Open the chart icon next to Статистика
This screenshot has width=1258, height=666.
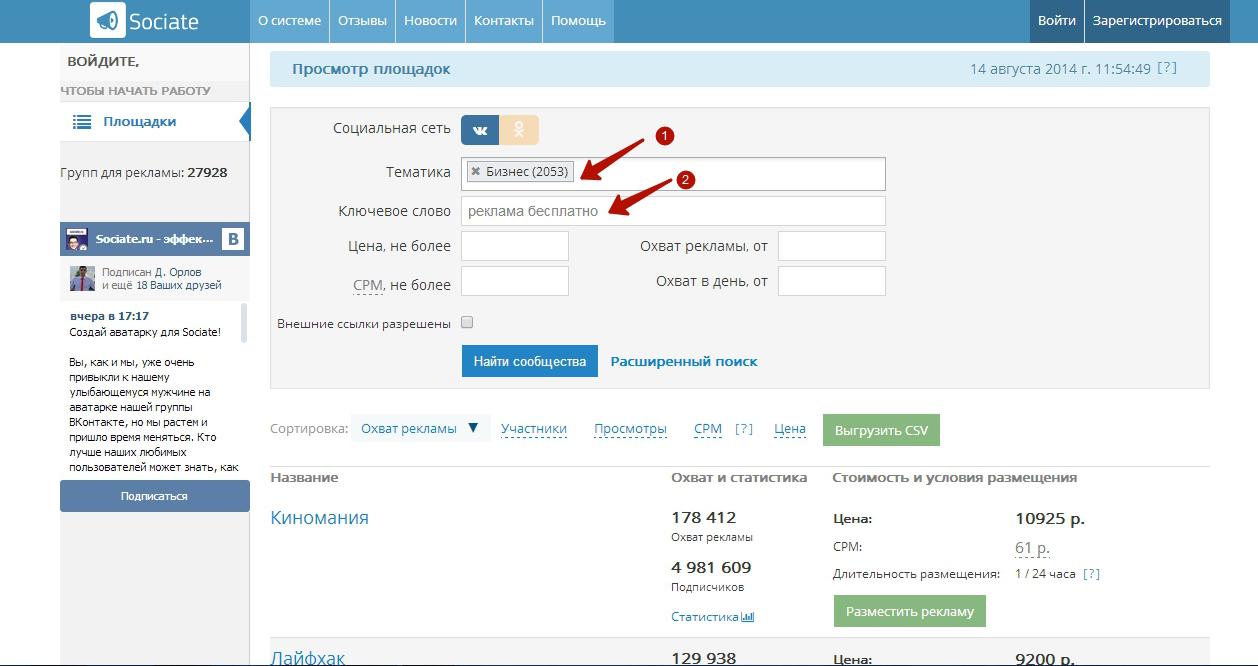coord(748,617)
